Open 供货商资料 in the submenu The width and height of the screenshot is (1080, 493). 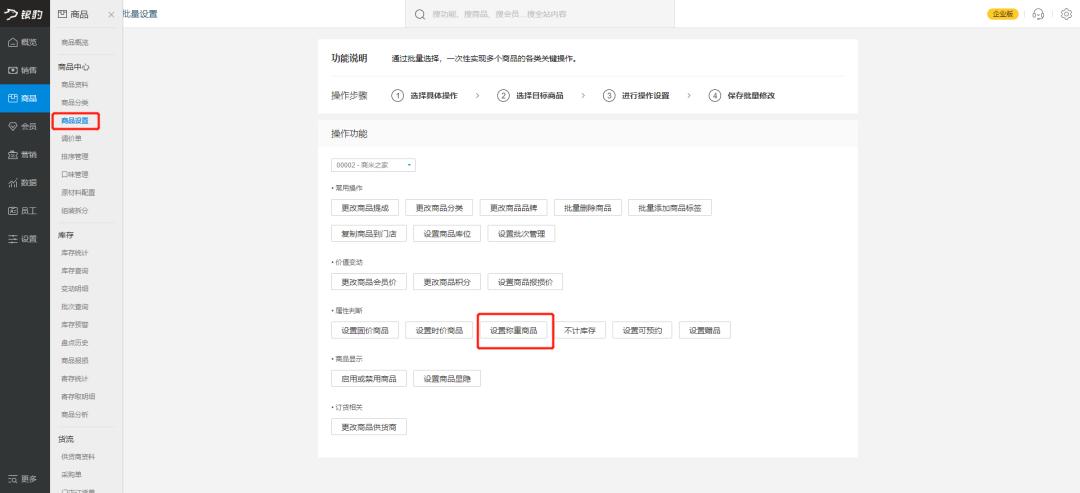tap(78, 457)
